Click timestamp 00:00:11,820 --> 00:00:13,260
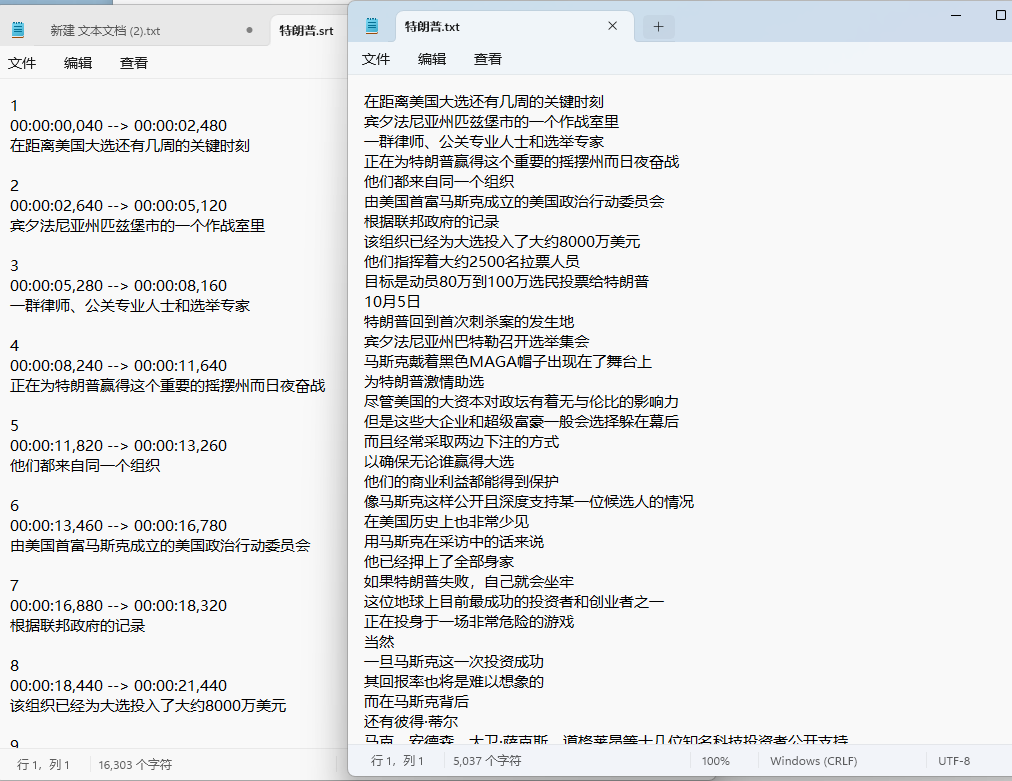Viewport: 1012px width, 781px height. coord(119,446)
